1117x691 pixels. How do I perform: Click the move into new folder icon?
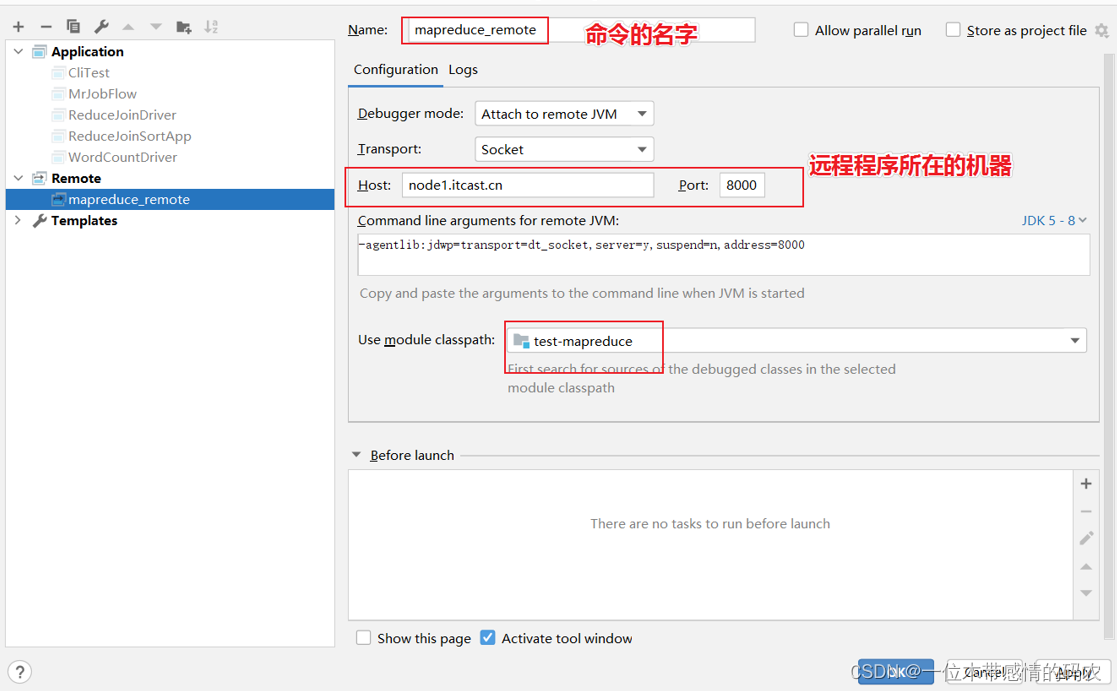[x=184, y=27]
